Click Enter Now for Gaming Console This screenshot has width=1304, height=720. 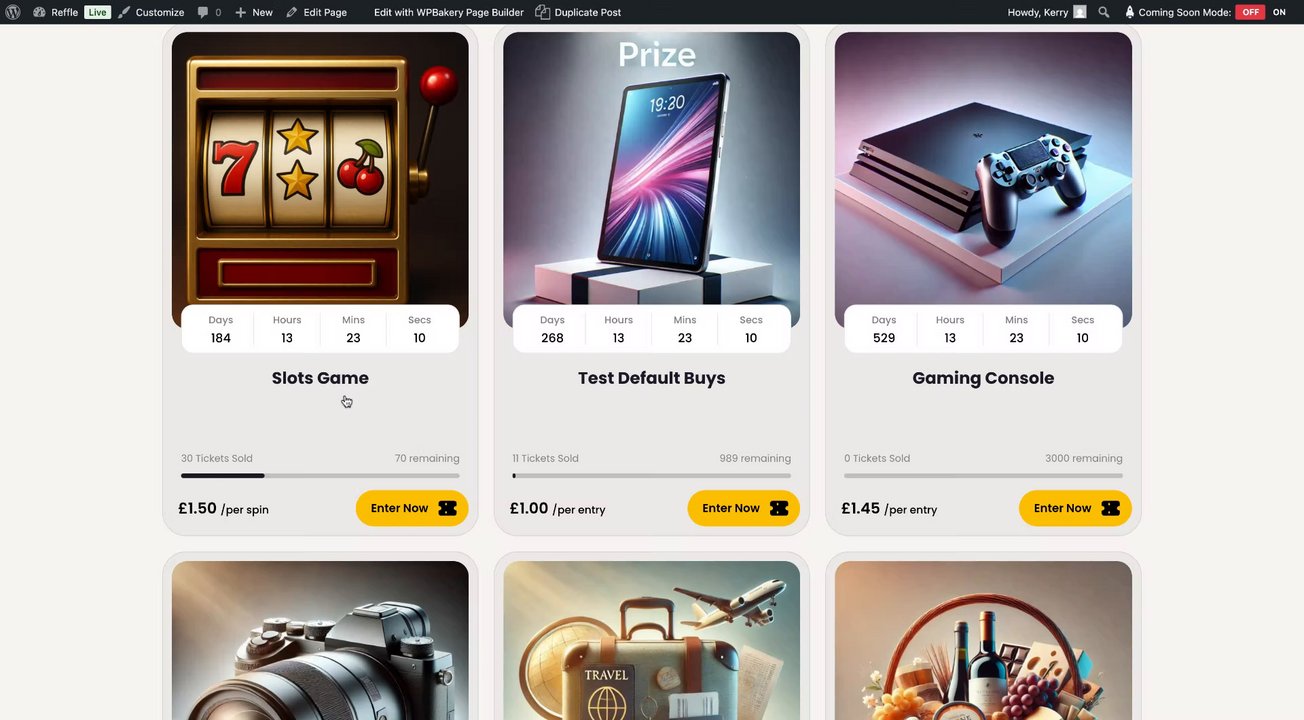(x=1075, y=508)
